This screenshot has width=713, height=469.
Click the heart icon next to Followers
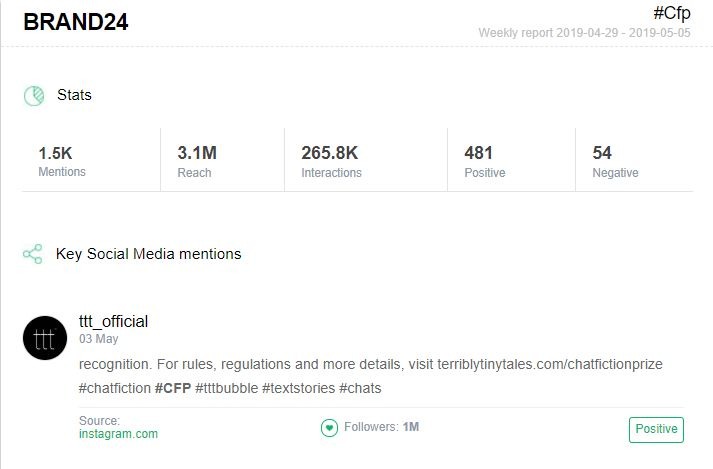329,428
